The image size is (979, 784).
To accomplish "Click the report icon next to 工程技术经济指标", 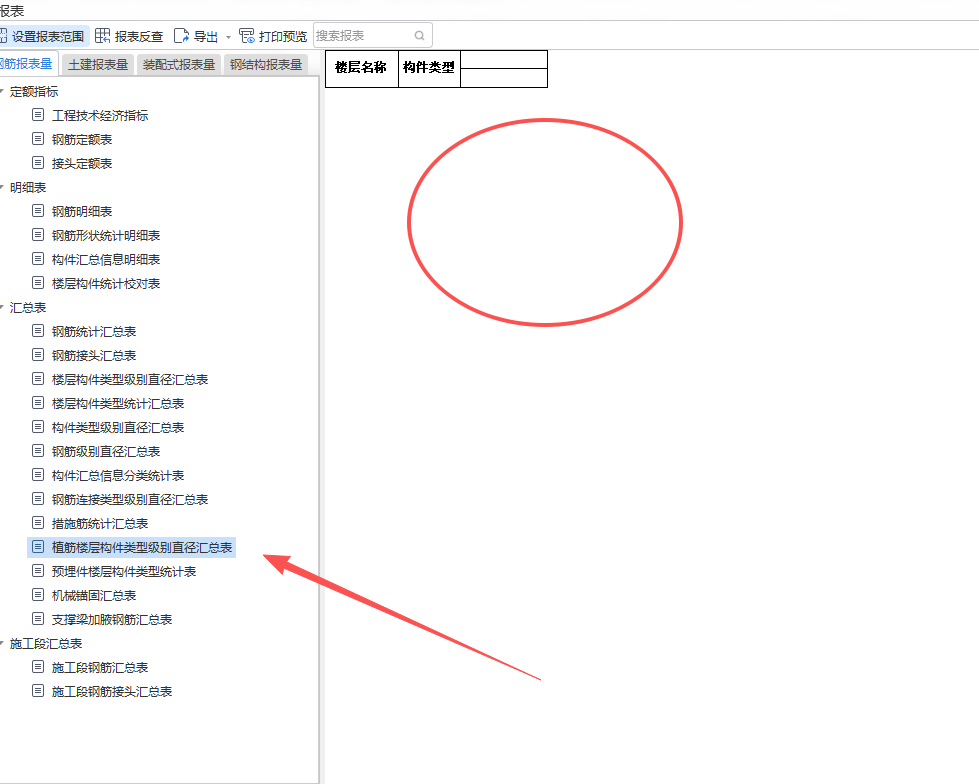I will [x=38, y=115].
